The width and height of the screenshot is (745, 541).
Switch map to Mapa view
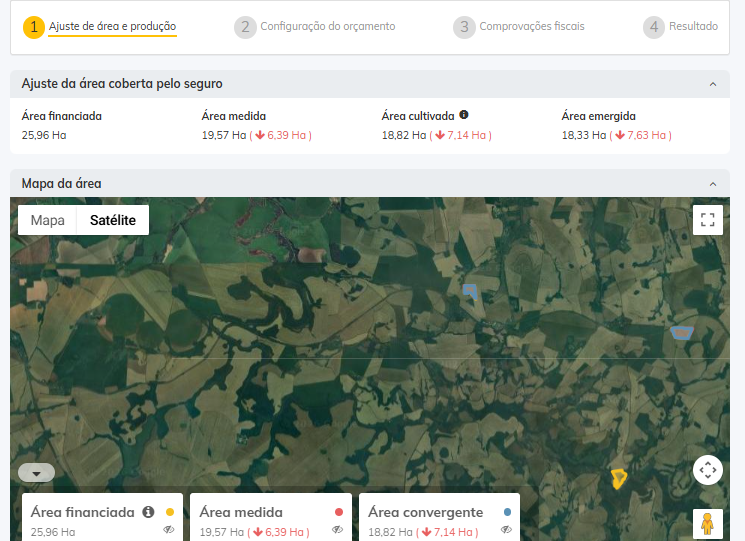click(x=47, y=220)
